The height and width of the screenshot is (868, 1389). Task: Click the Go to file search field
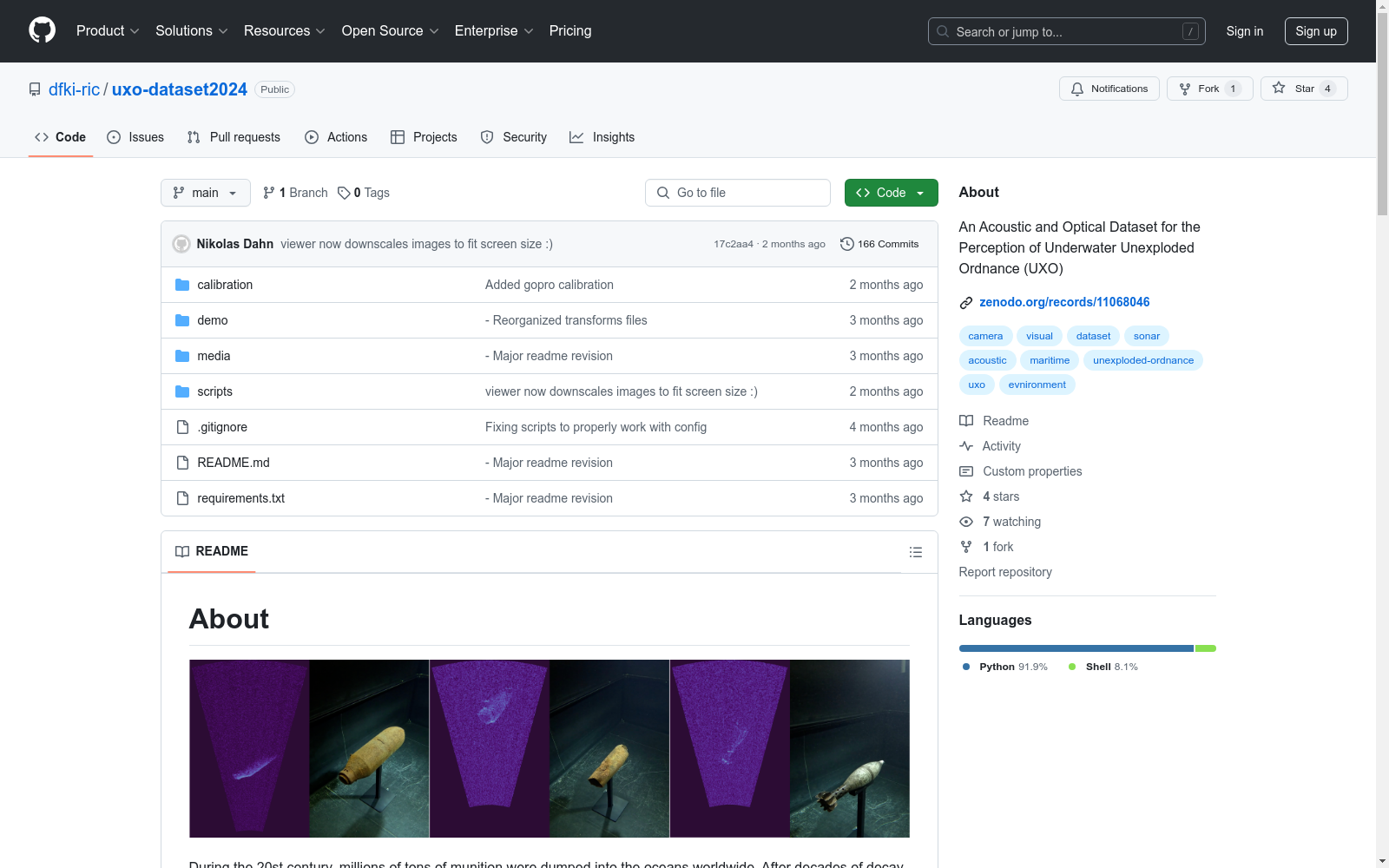point(738,193)
